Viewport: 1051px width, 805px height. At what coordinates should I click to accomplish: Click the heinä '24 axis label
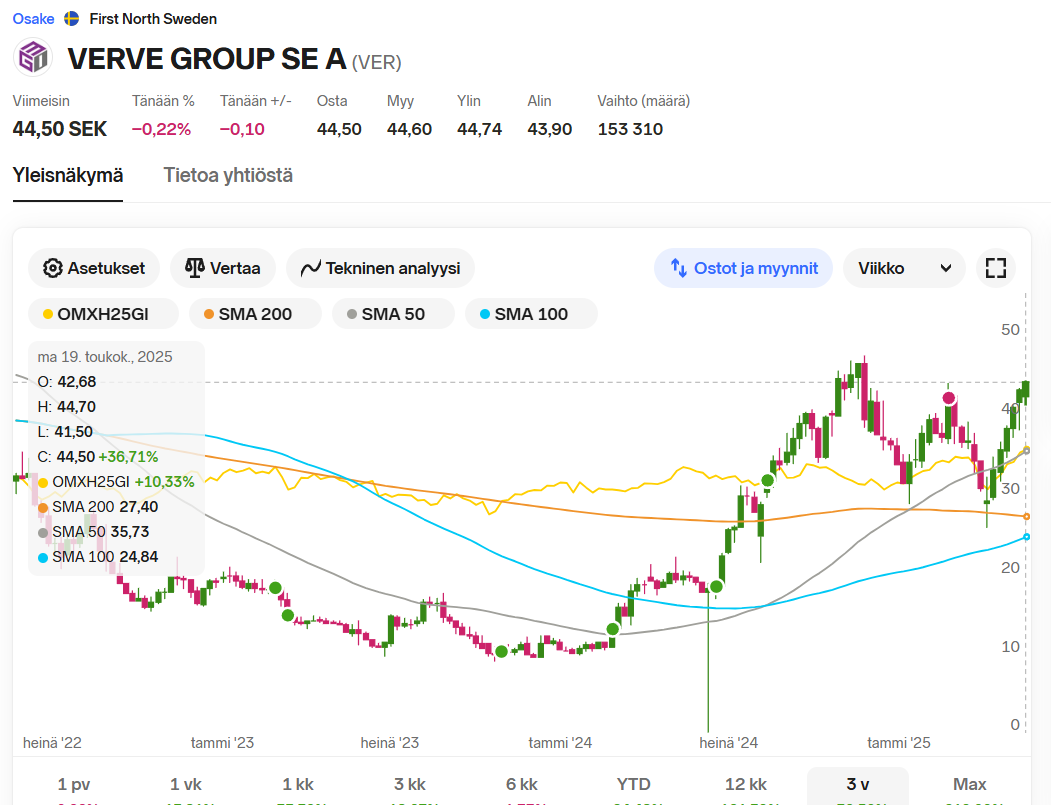[x=729, y=743]
